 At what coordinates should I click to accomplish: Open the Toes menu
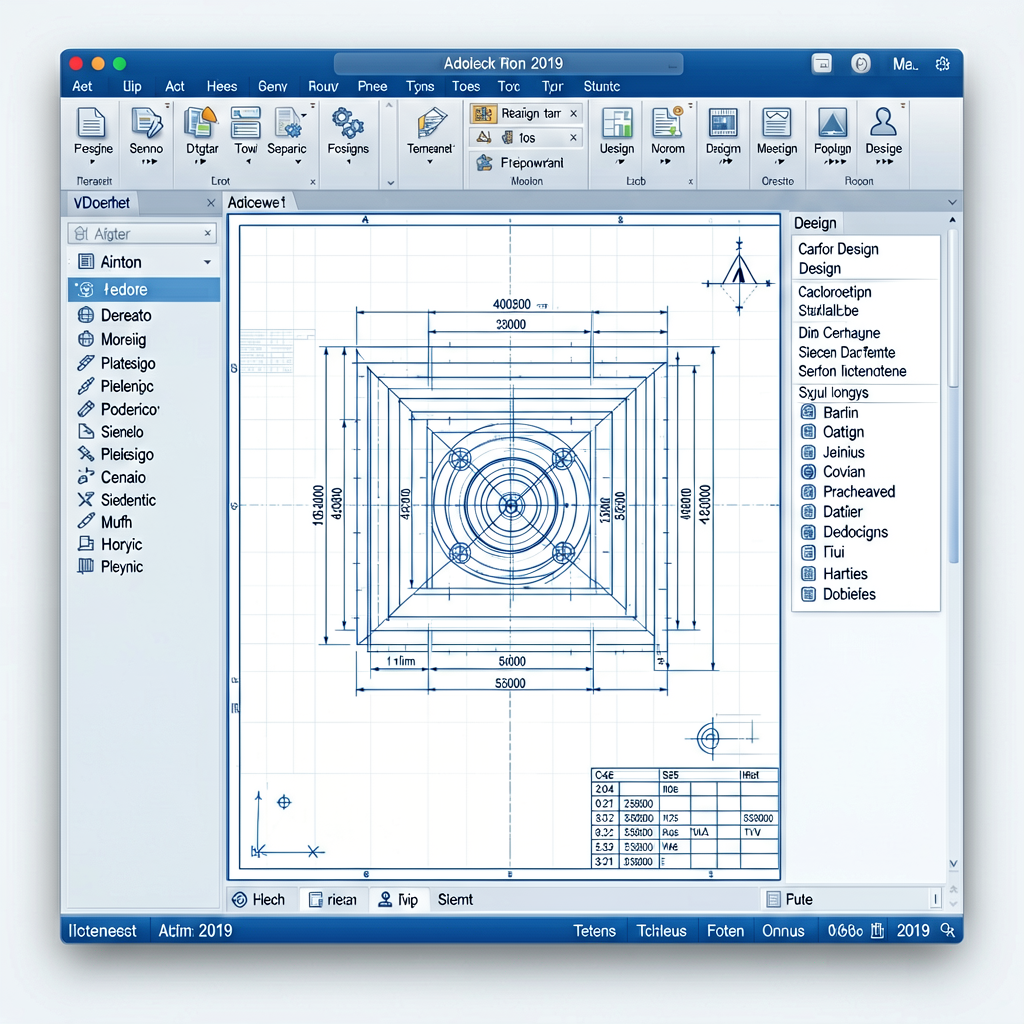click(x=466, y=86)
